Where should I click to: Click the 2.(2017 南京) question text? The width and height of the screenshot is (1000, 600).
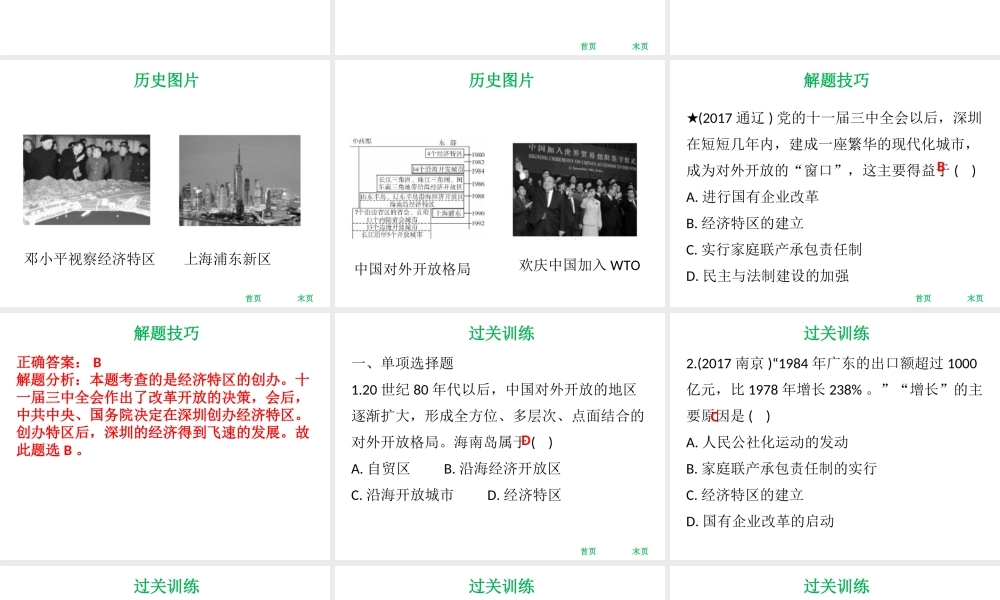click(834, 390)
